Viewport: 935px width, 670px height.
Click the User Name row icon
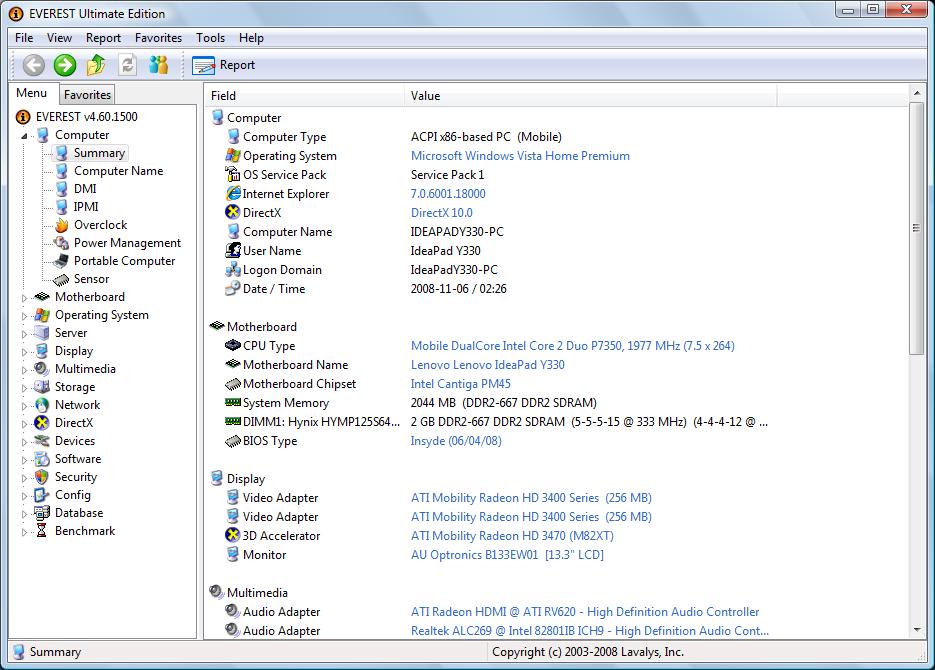click(233, 250)
